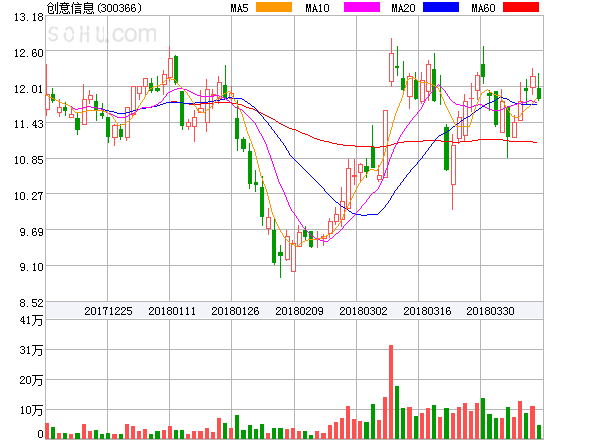Click the MA10 legend label
This screenshot has width=600, height=440.
317,8
